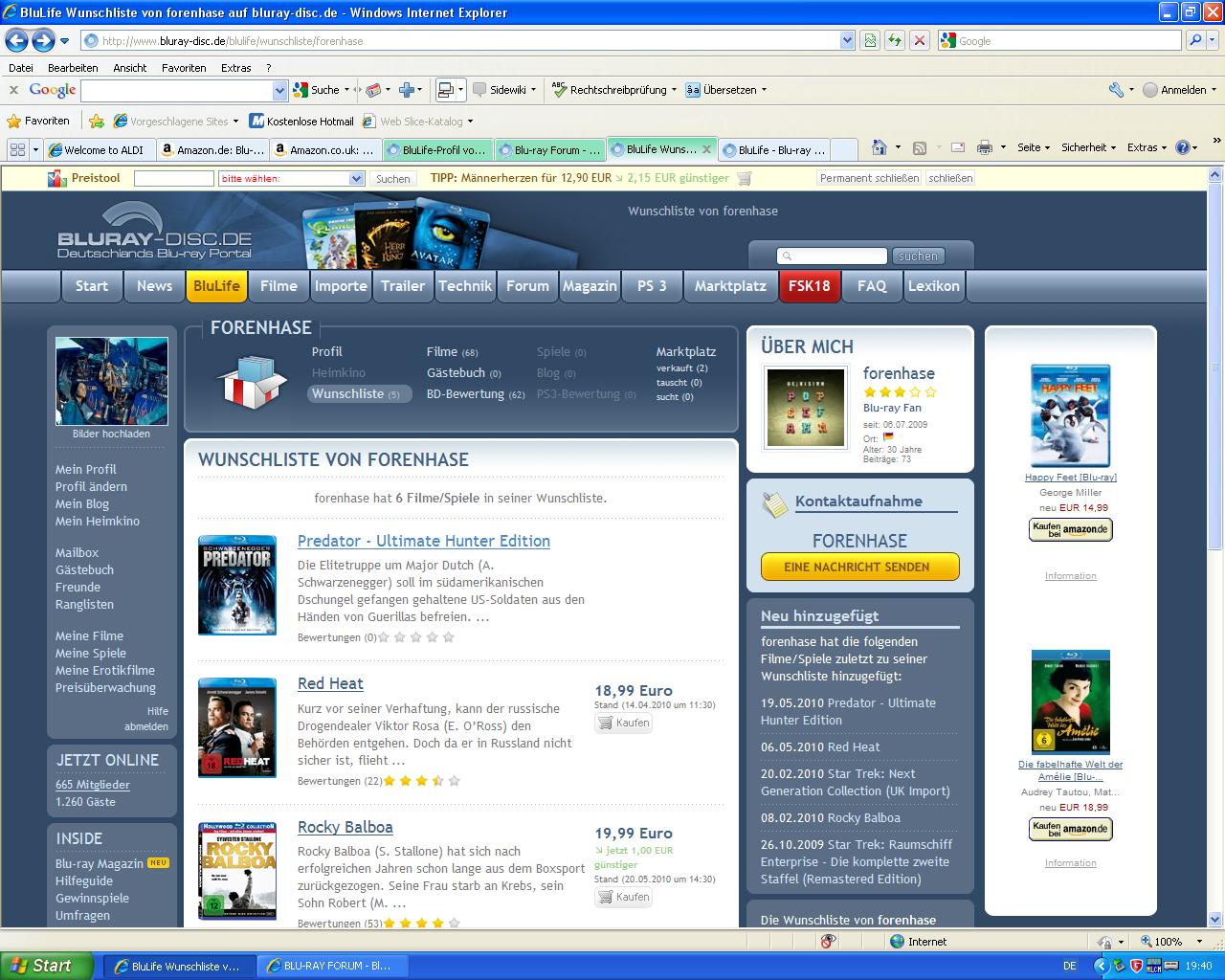This screenshot has height=980, width=1225.
Task: Click the RSS feeds icon
Action: 920,147
